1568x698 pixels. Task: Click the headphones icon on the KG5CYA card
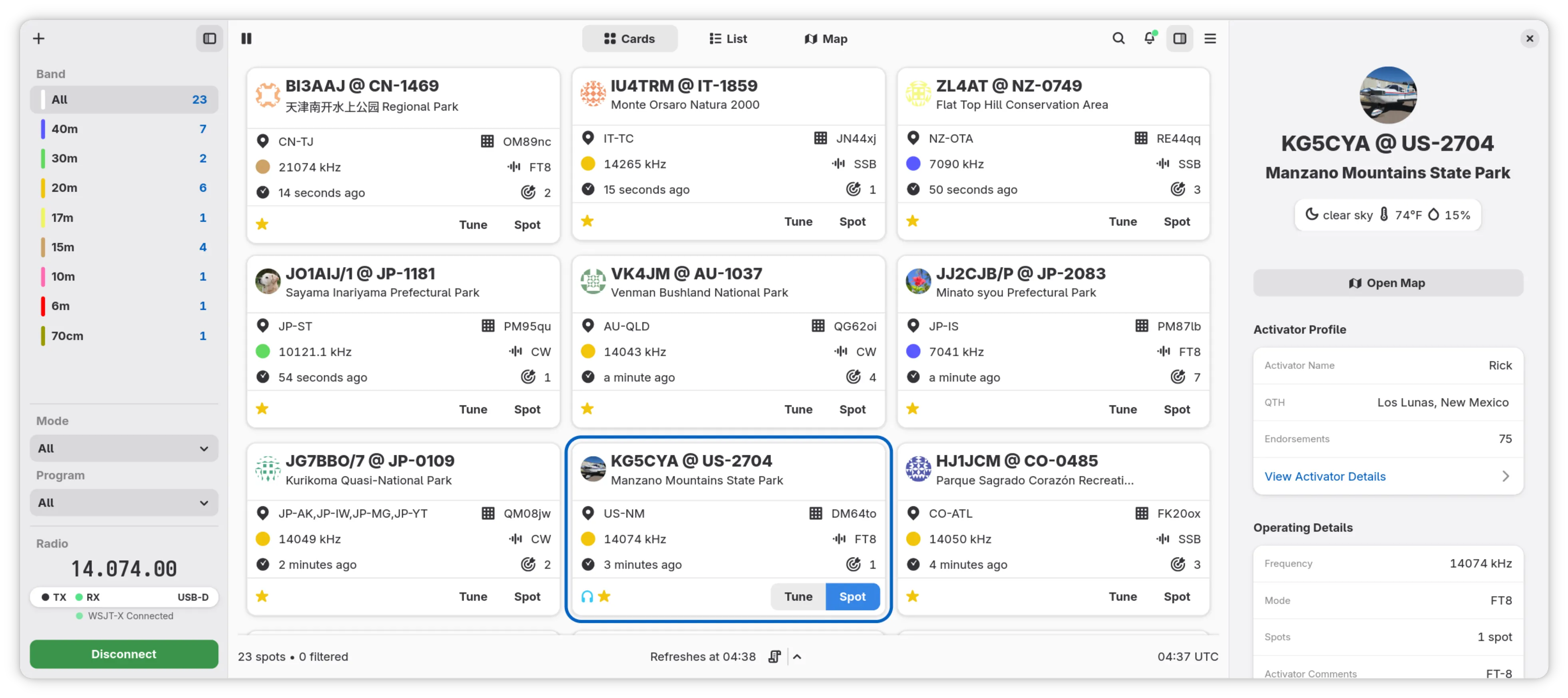tap(587, 597)
